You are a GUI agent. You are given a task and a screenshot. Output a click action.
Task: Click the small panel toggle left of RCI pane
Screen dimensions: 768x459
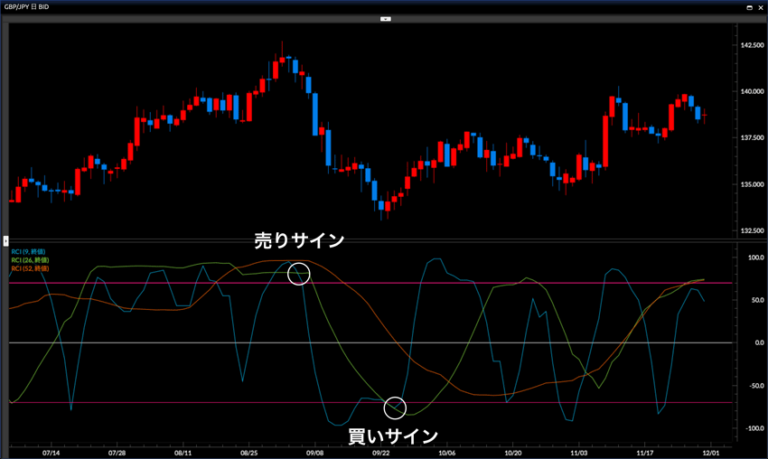pyautogui.click(x=5, y=240)
